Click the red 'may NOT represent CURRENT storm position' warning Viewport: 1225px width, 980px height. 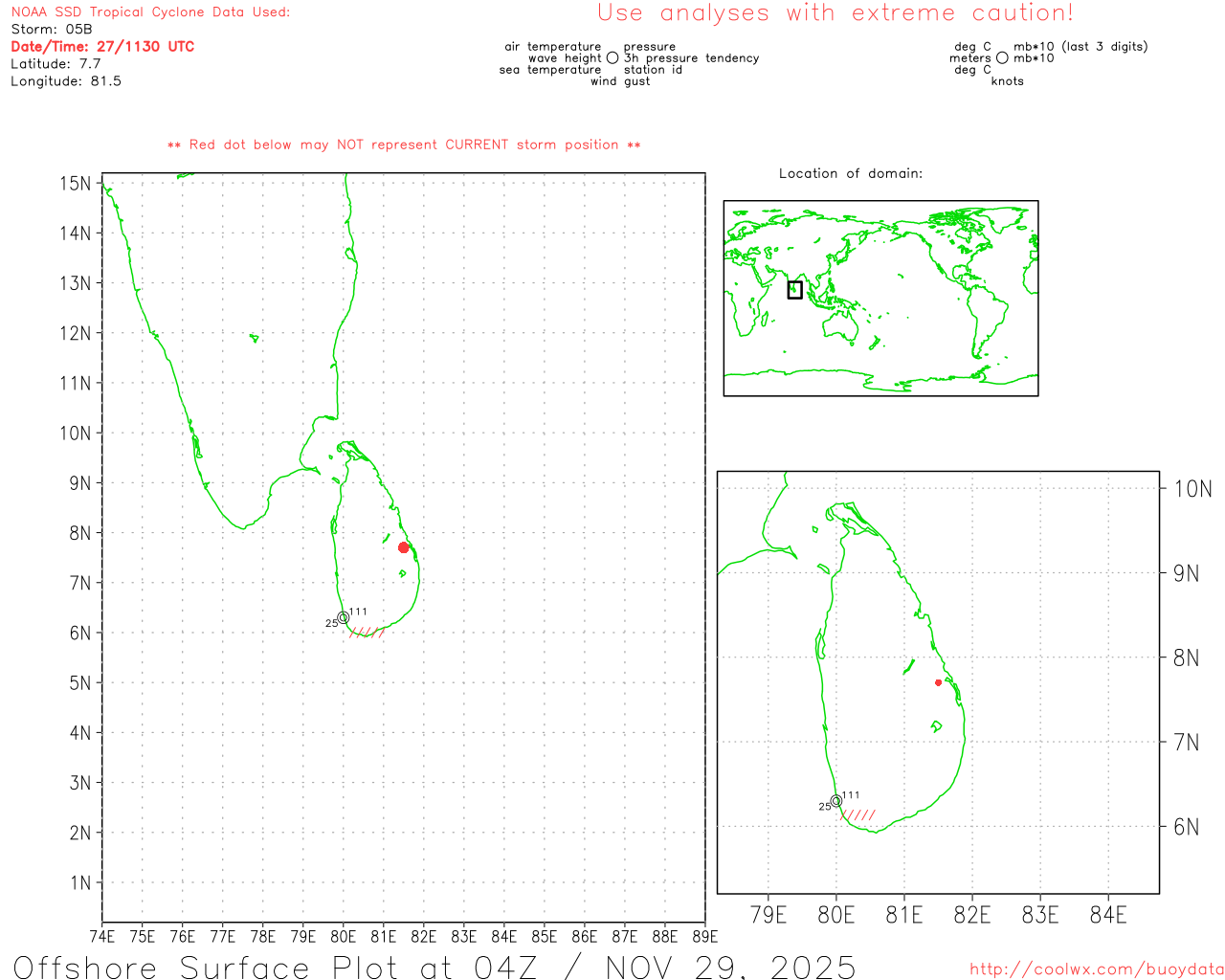(x=404, y=145)
